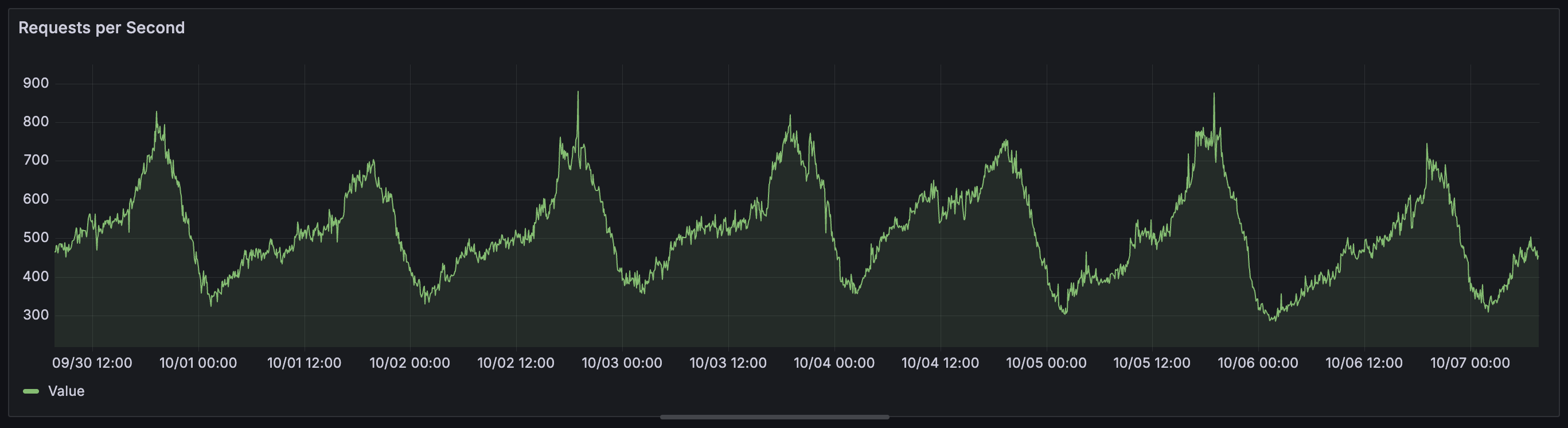Click the 600 y-axis label
Viewport: 1568px width, 428px height.
[36, 199]
